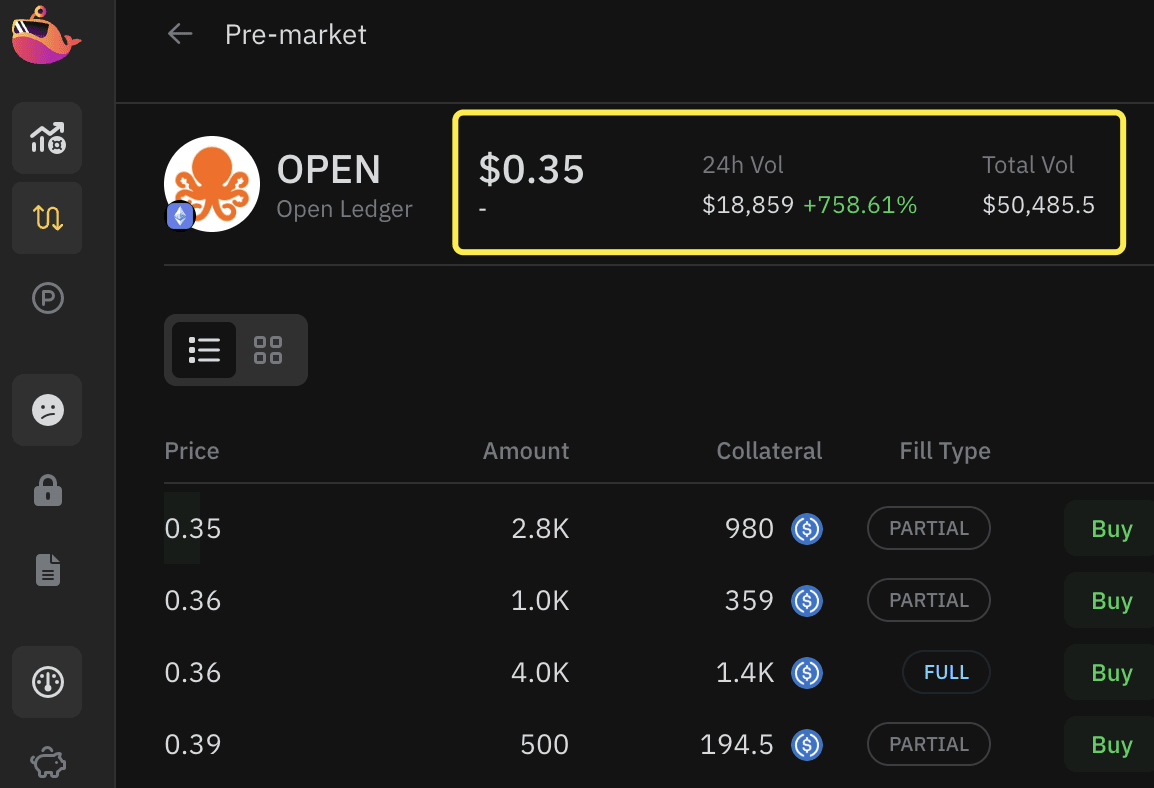Sort offers by Collateral column header
The height and width of the screenshot is (788, 1154).
tap(769, 451)
